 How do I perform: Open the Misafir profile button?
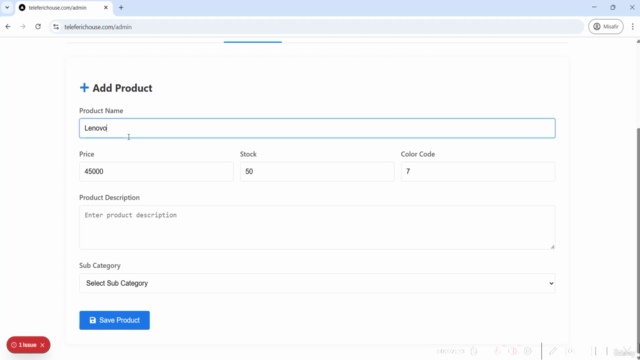[x=606, y=27]
